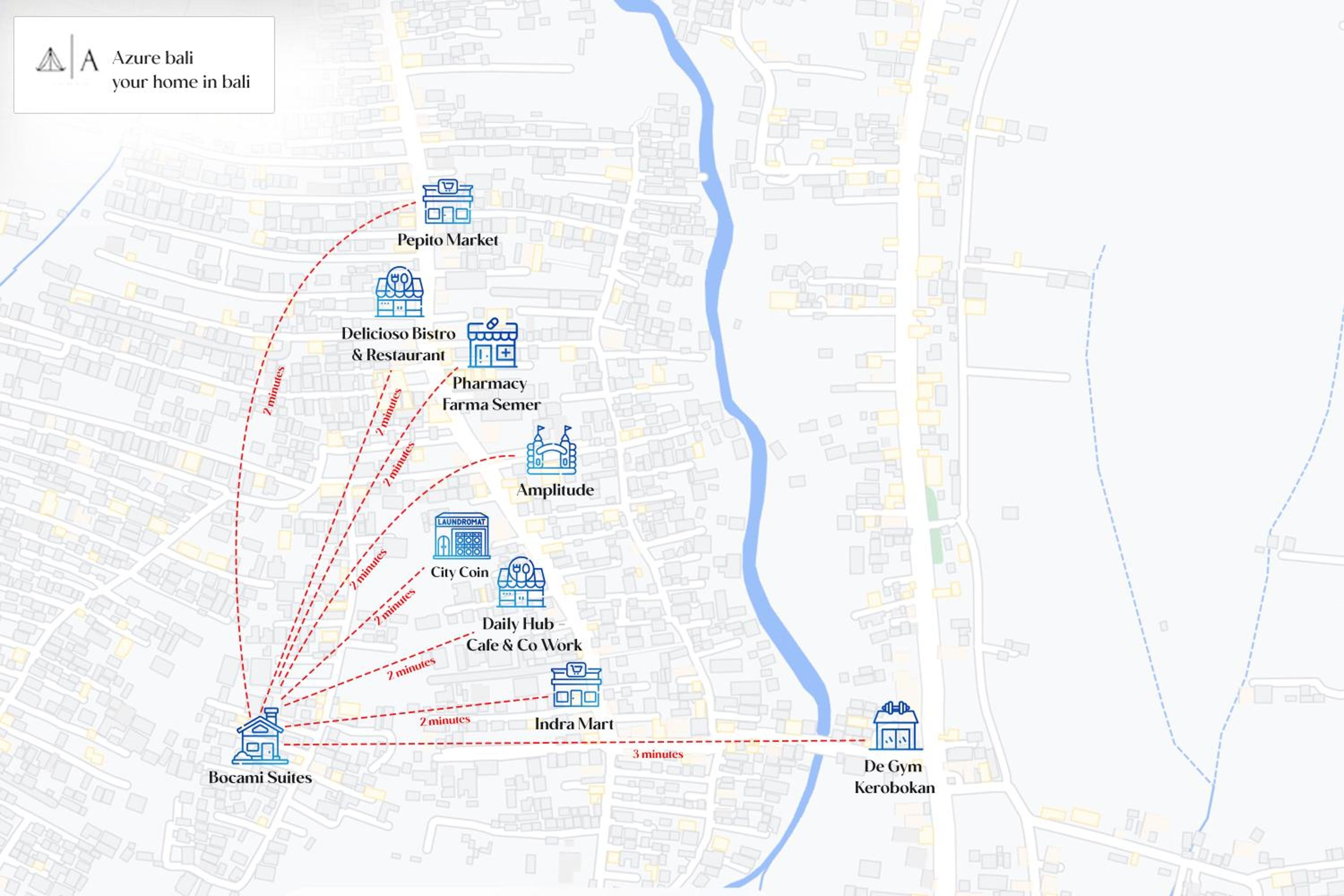The image size is (1344, 896).
Task: Click the "Indra Mart" label
Action: (574, 724)
